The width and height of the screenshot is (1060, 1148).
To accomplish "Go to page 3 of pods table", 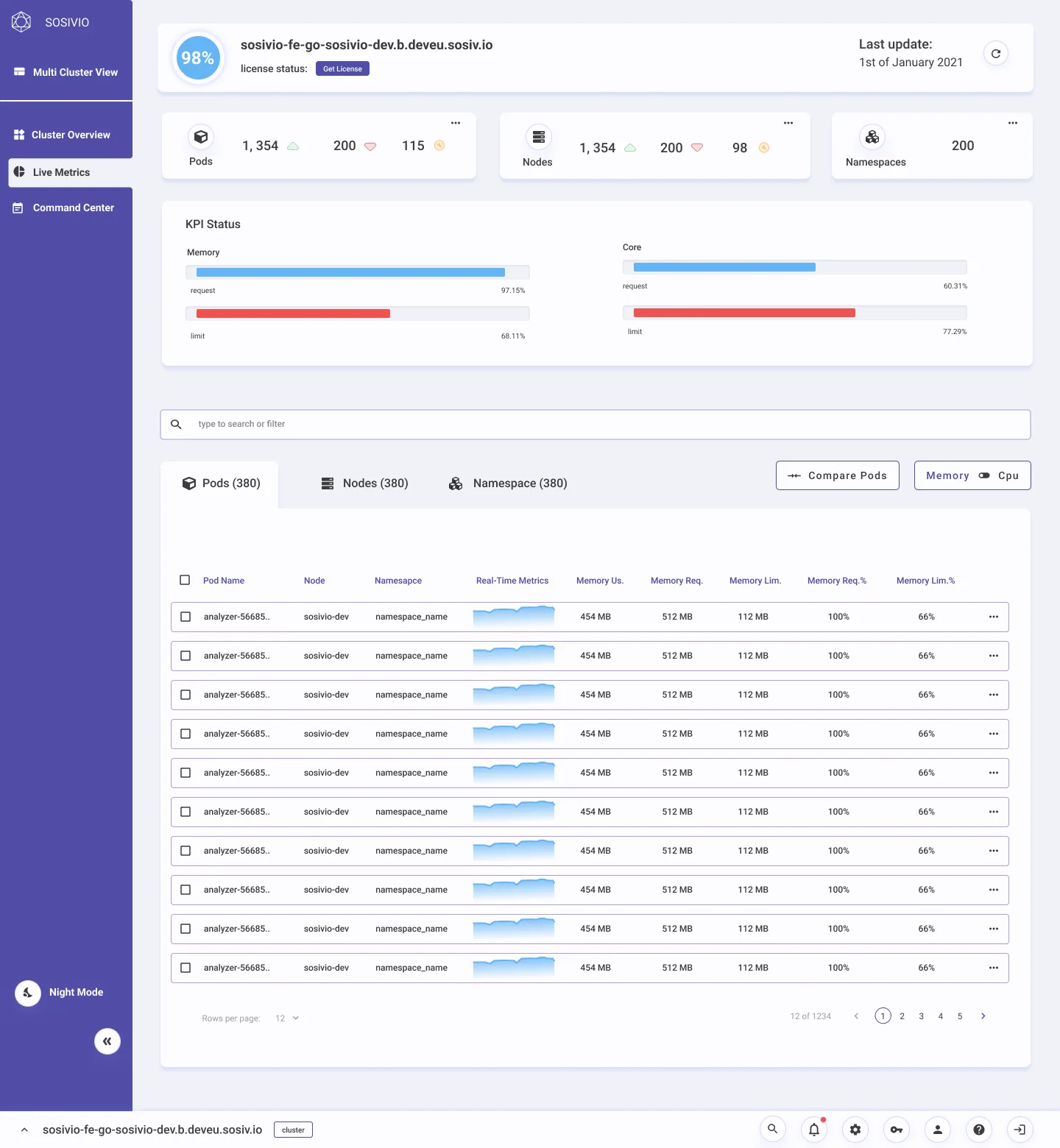I will pos(921,1016).
